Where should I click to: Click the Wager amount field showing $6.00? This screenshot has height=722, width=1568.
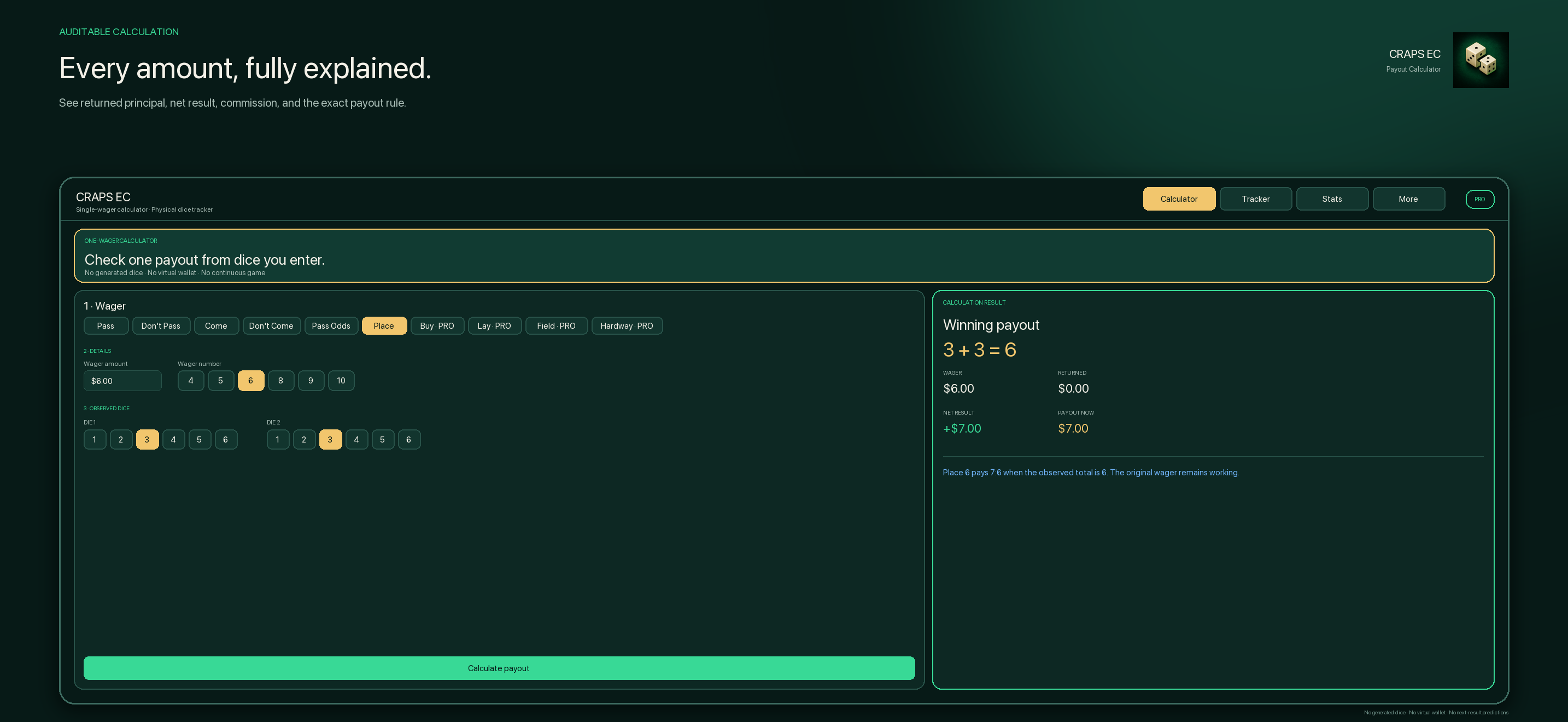tap(122, 381)
